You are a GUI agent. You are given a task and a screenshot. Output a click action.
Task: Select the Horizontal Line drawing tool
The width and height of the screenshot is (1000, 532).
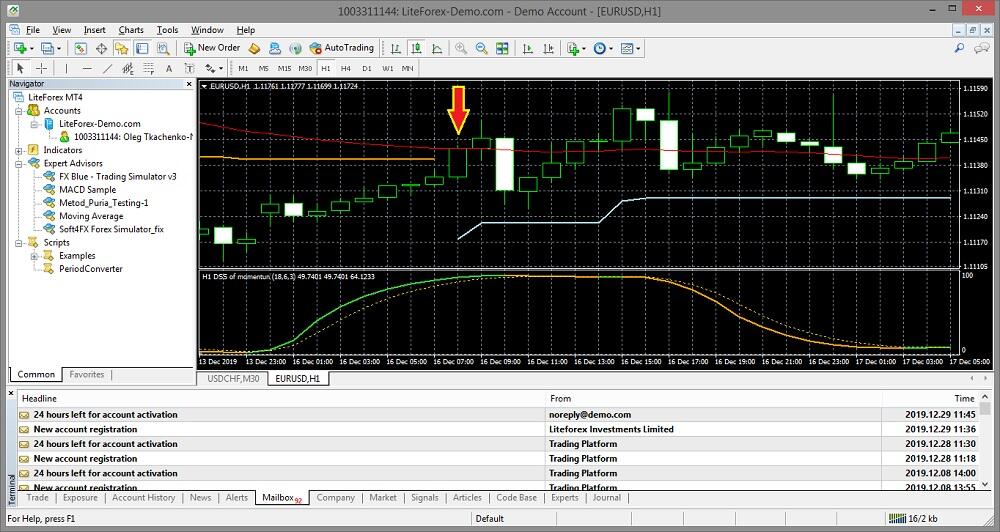point(87,68)
